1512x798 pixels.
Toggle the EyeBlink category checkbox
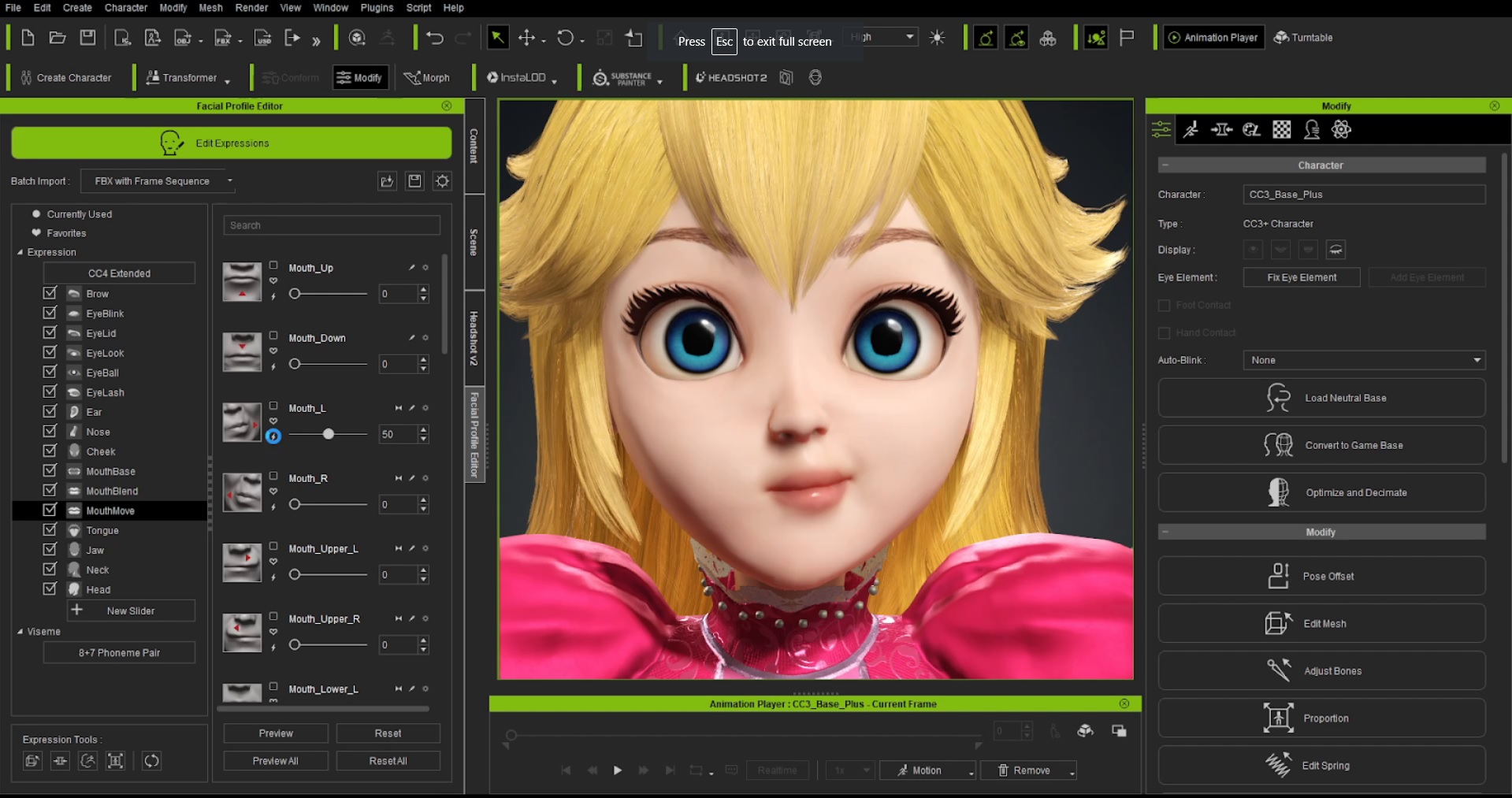click(50, 312)
